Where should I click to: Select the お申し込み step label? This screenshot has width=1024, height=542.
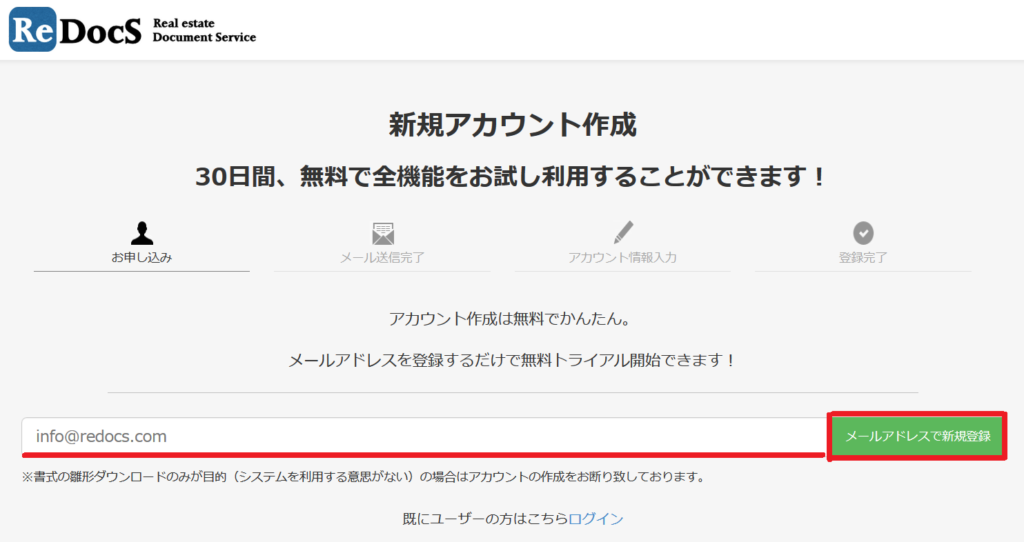[x=142, y=257]
